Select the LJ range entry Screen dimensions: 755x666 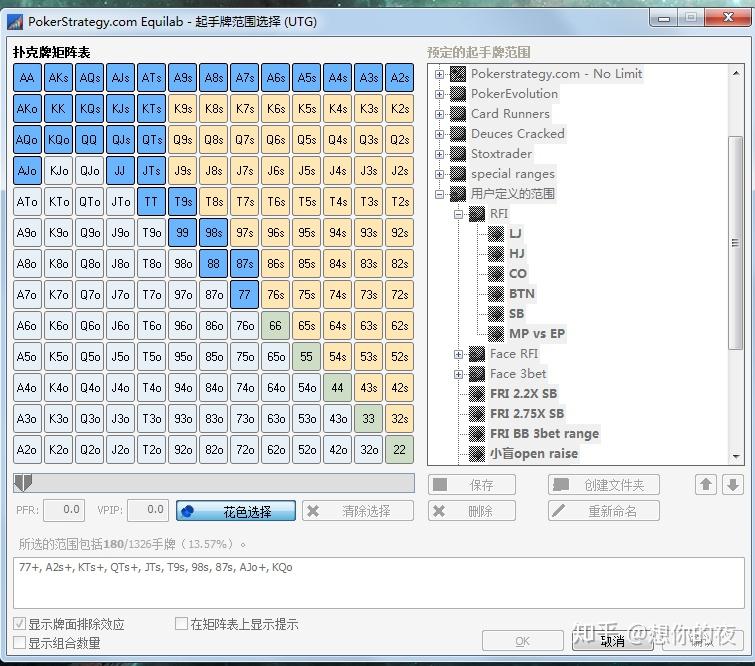pos(515,234)
